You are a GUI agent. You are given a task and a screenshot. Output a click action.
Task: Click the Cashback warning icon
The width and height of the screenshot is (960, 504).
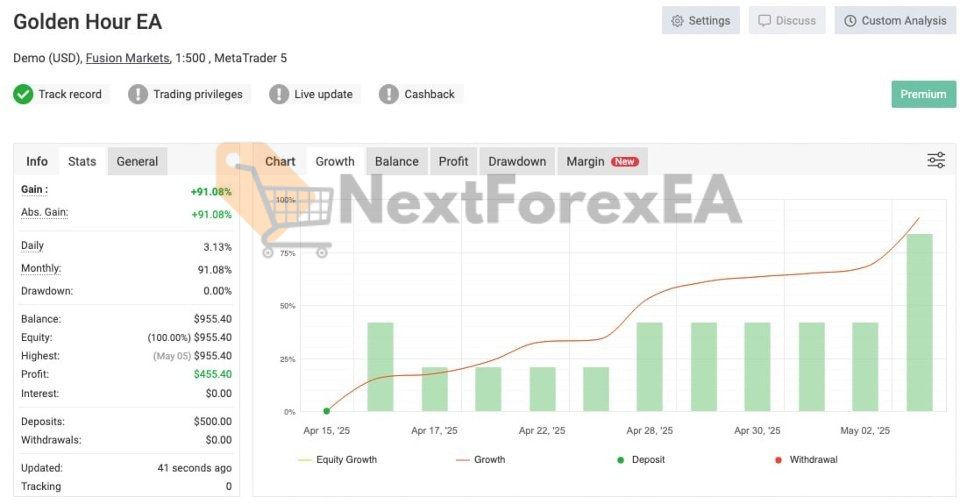pyautogui.click(x=389, y=94)
